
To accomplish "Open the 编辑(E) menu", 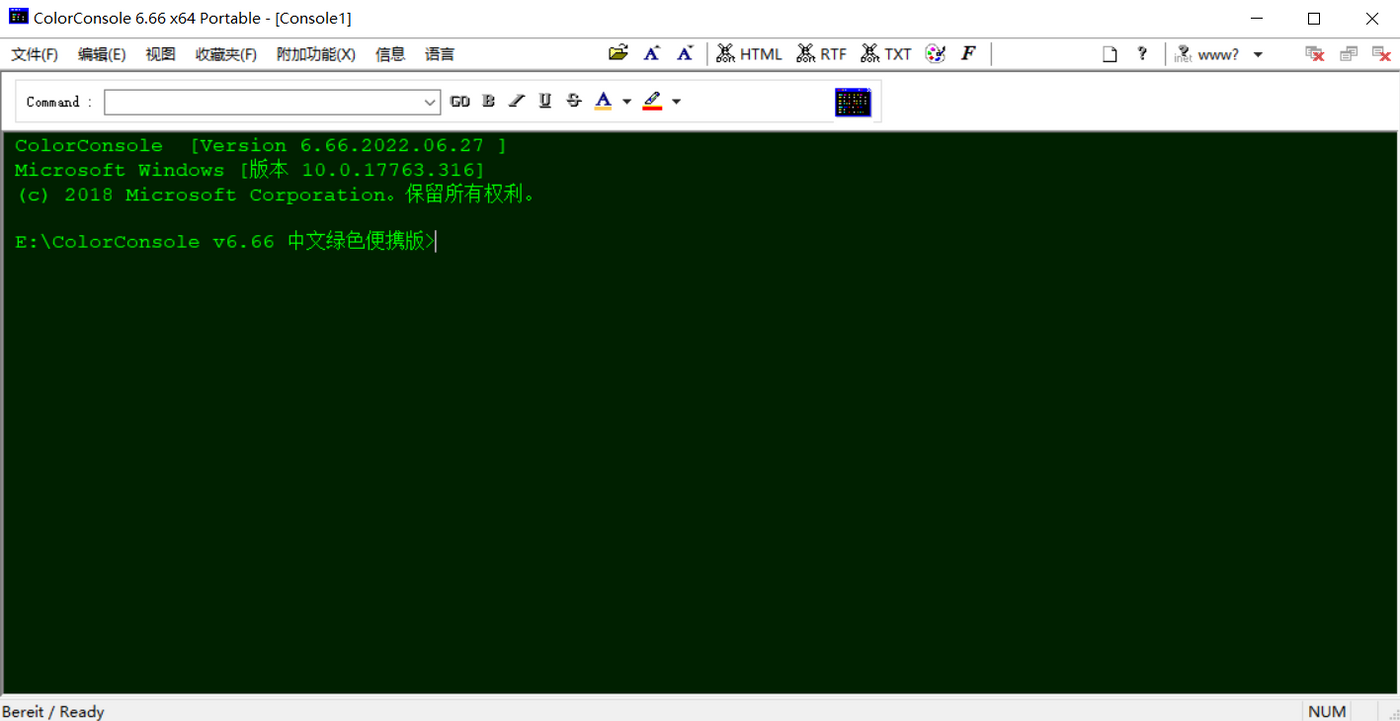I will point(102,54).
